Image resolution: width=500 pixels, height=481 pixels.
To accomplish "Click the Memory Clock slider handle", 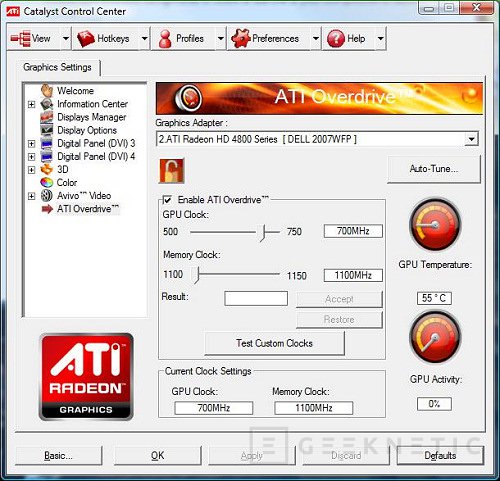I will tap(197, 275).
